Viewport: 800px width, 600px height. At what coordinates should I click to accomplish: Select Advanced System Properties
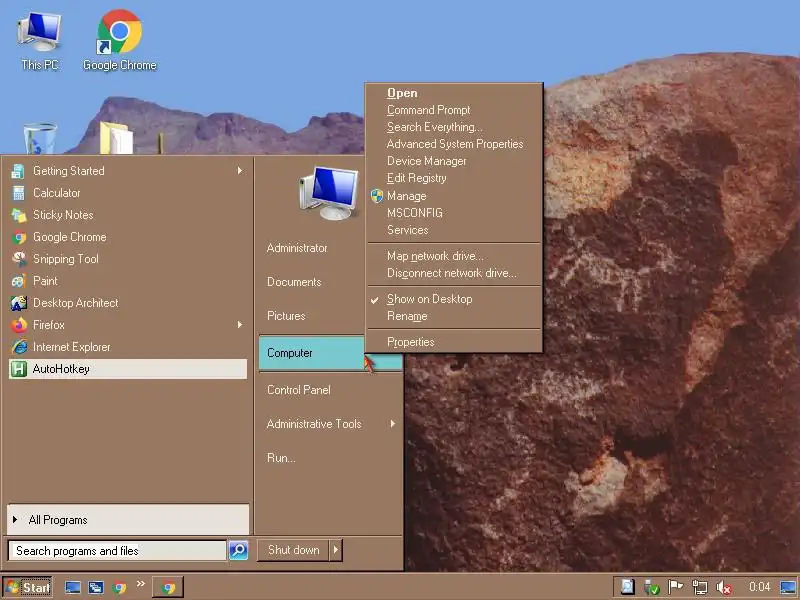pos(454,144)
